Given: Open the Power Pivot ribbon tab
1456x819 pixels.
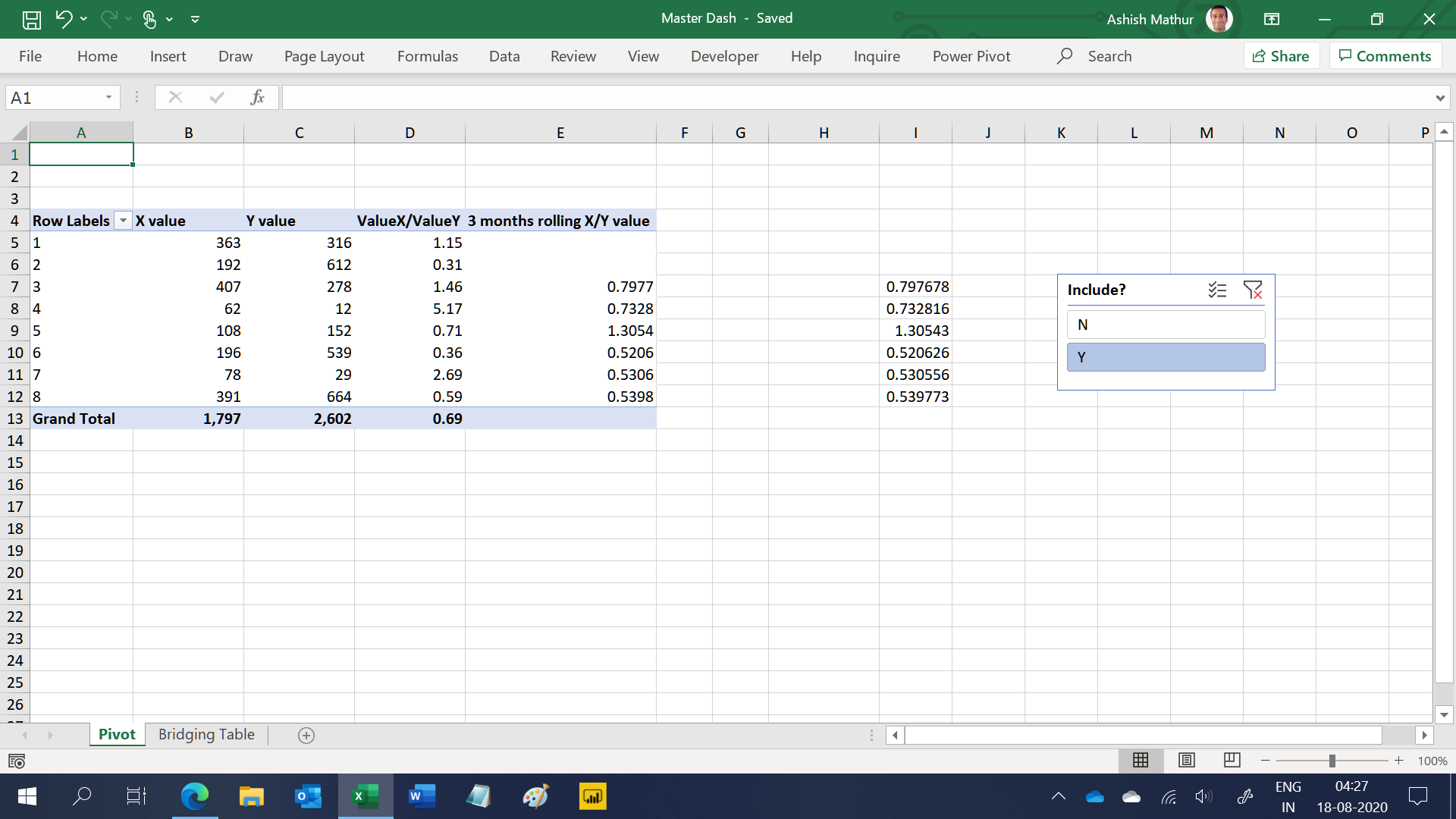Looking at the screenshot, I should (x=971, y=56).
